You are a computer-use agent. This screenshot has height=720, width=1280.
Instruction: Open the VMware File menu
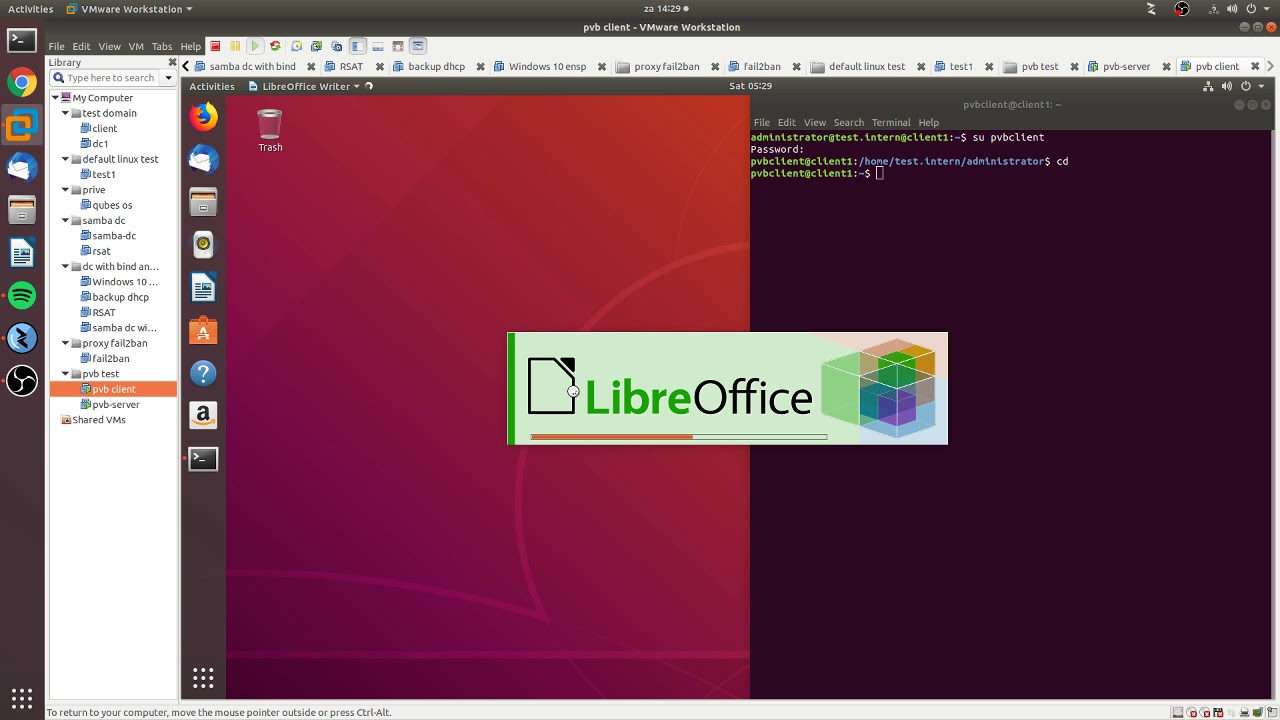(x=56, y=46)
